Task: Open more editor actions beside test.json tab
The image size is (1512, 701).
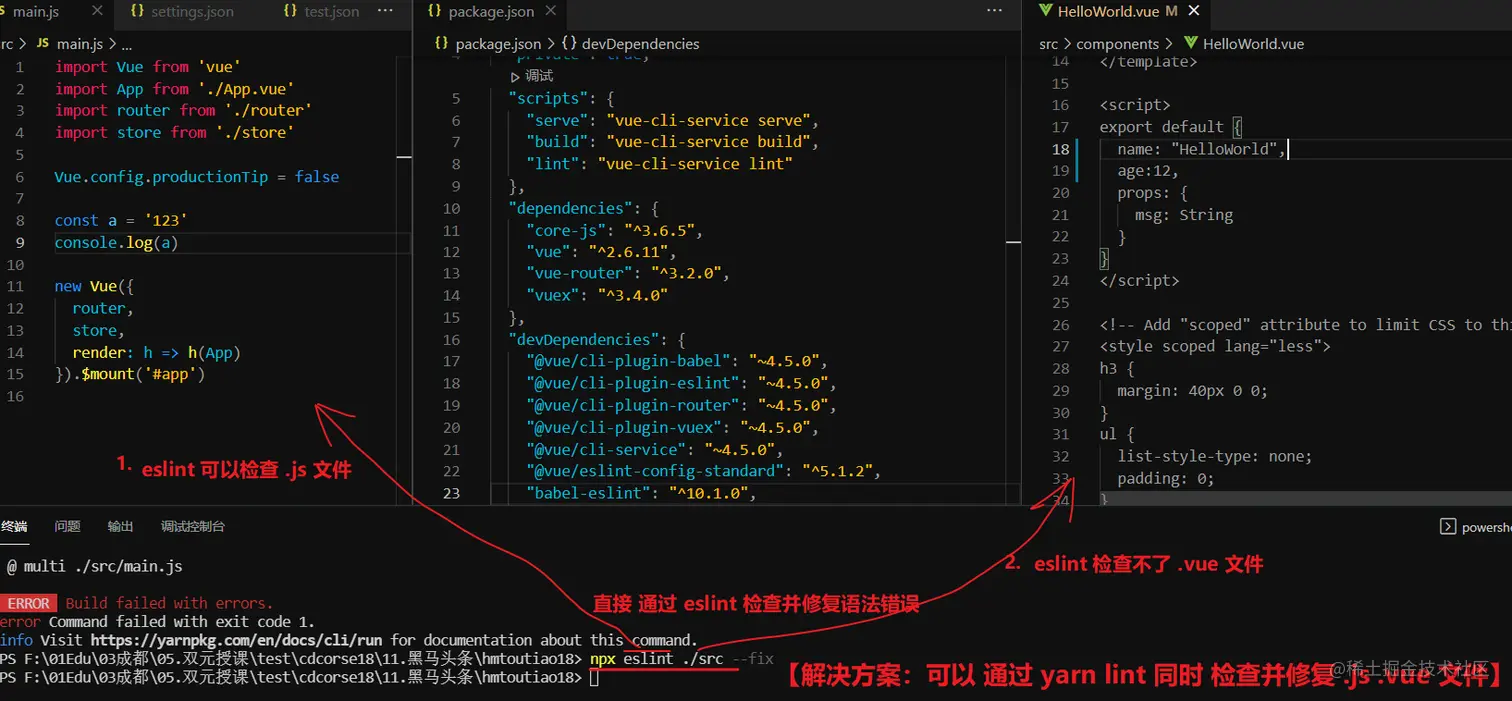Action: point(383,13)
